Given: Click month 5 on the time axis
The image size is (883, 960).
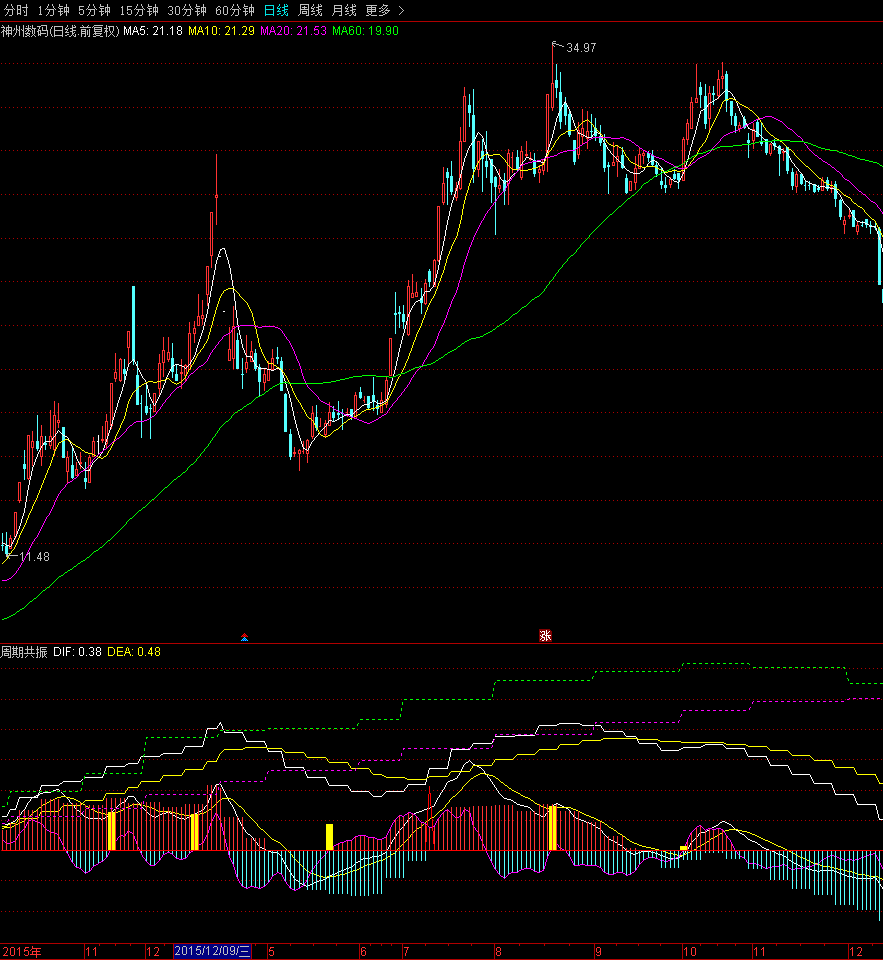Looking at the screenshot, I should click(x=271, y=952).
